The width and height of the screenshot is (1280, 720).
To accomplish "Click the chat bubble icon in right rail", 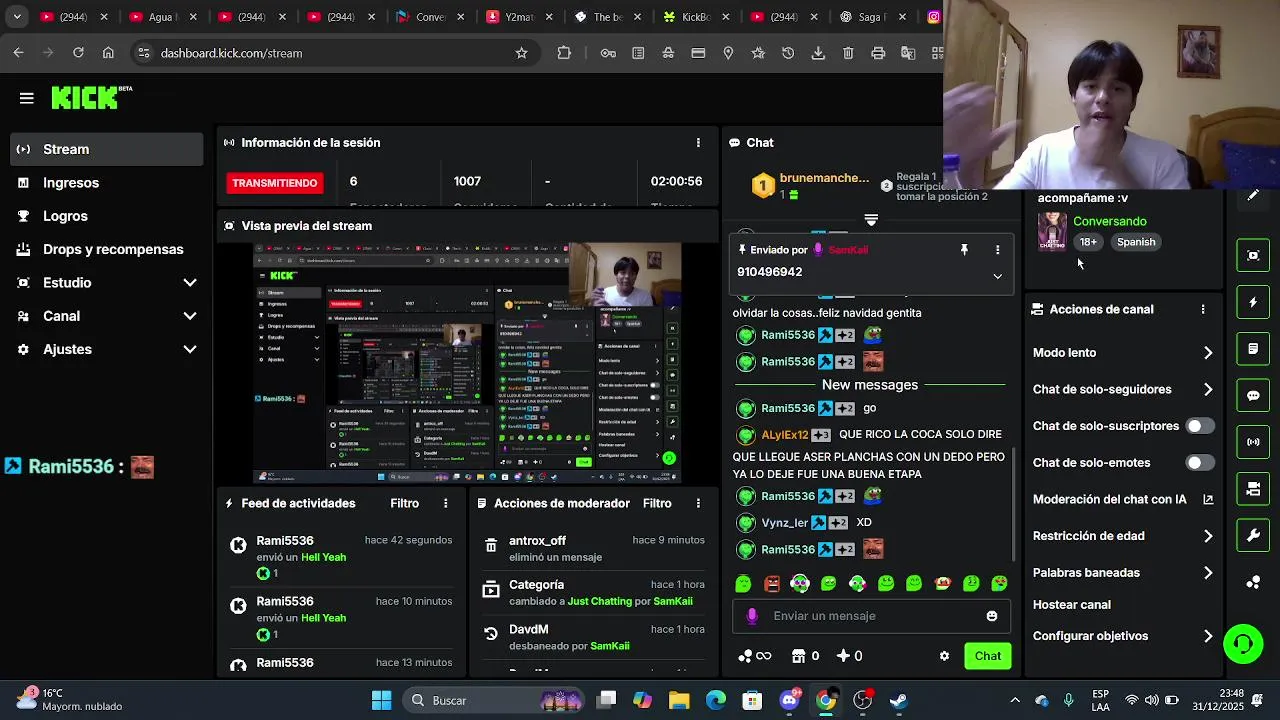I will pyautogui.click(x=1253, y=395).
